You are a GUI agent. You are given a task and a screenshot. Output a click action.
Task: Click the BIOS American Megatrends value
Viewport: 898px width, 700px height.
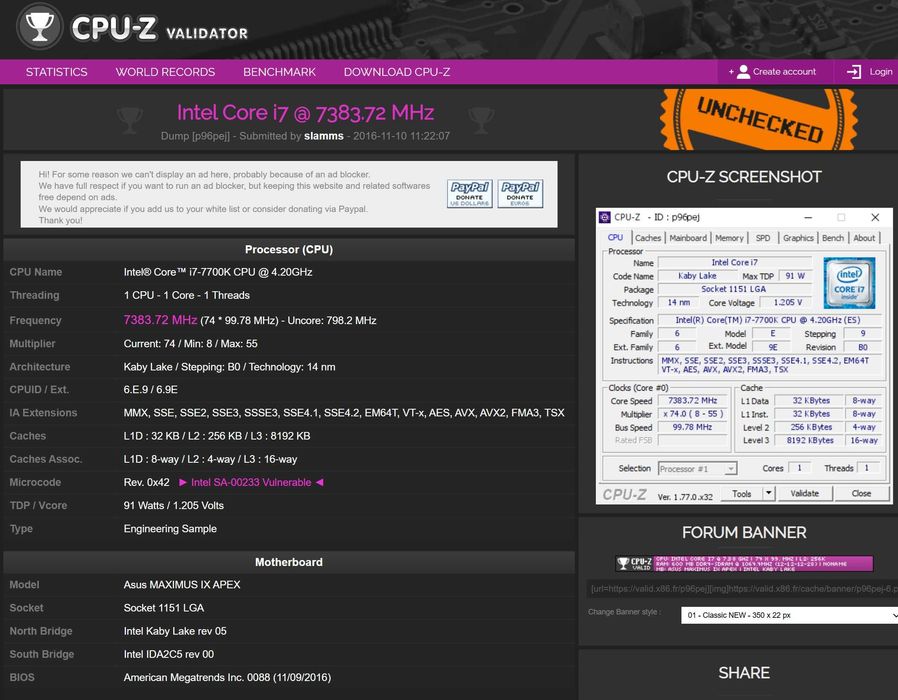227,677
